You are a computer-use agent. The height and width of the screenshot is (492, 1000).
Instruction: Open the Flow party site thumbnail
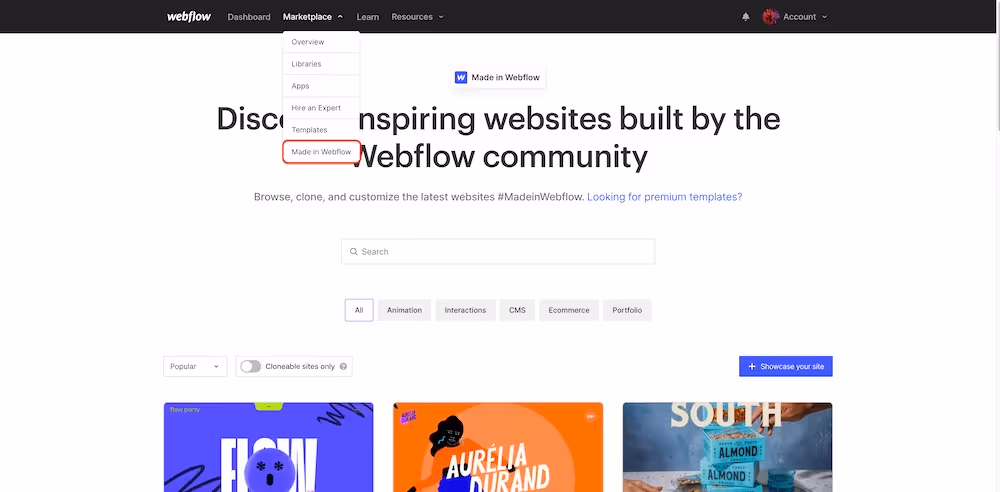point(268,447)
